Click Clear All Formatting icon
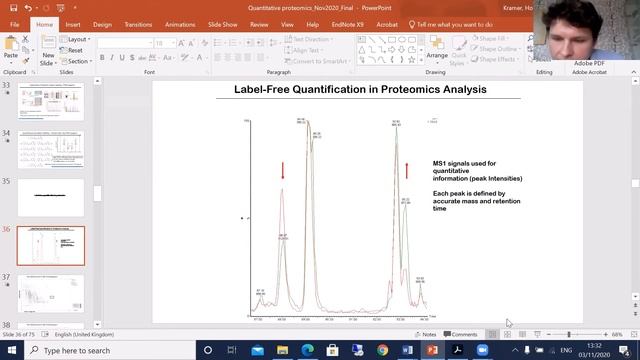 [x=204, y=43]
